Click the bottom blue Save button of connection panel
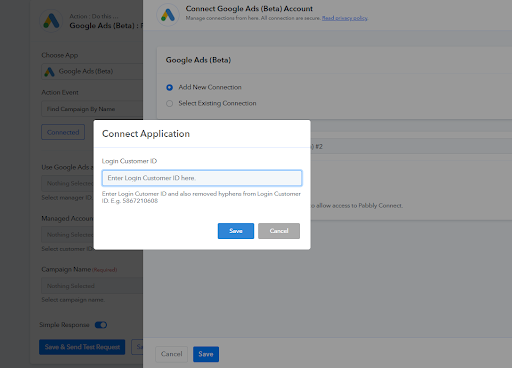The width and height of the screenshot is (512, 368). 206,354
